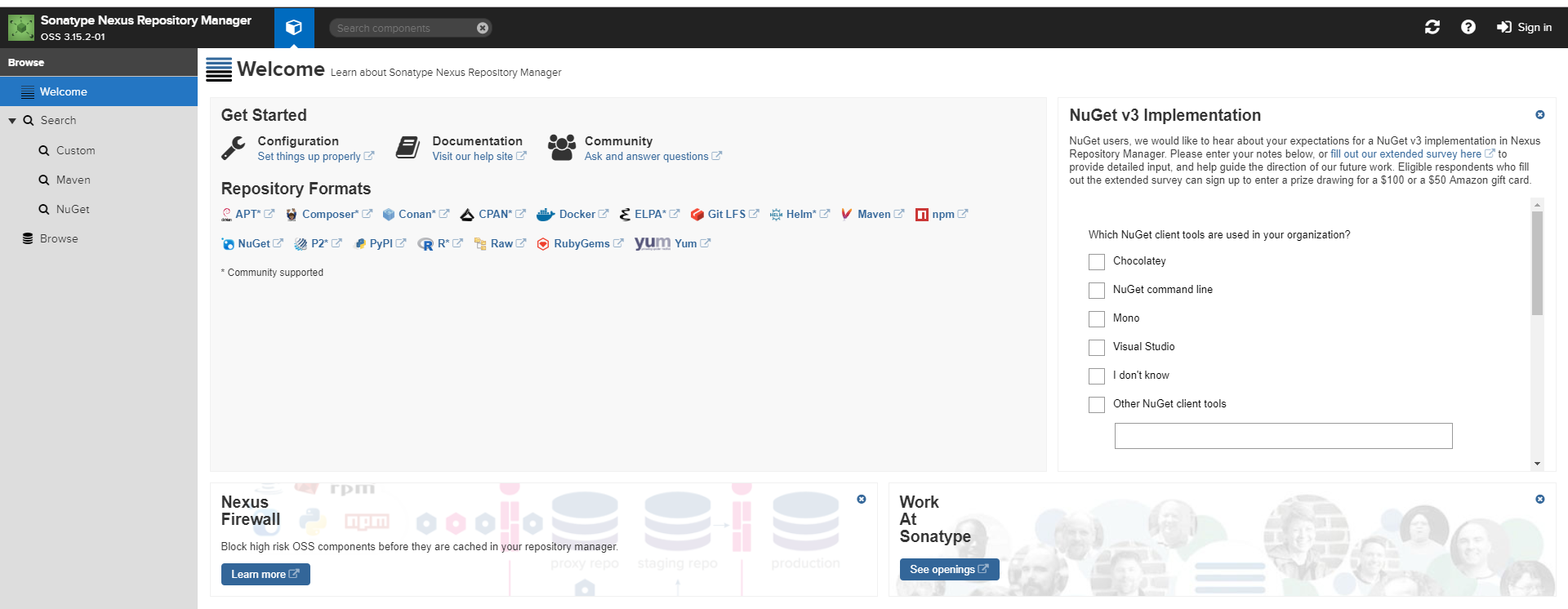Open Maven search in sidebar
This screenshot has width=1568, height=609.
point(73,180)
